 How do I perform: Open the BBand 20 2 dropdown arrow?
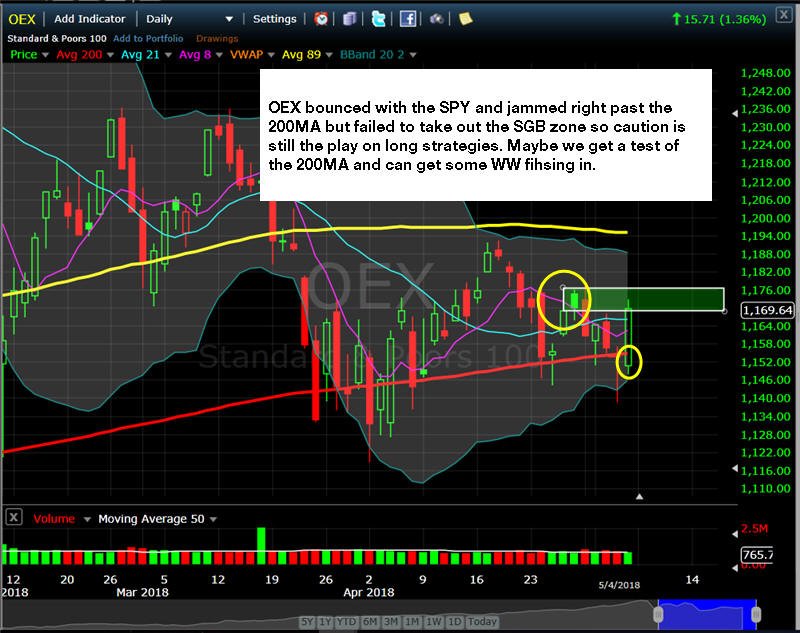412,55
